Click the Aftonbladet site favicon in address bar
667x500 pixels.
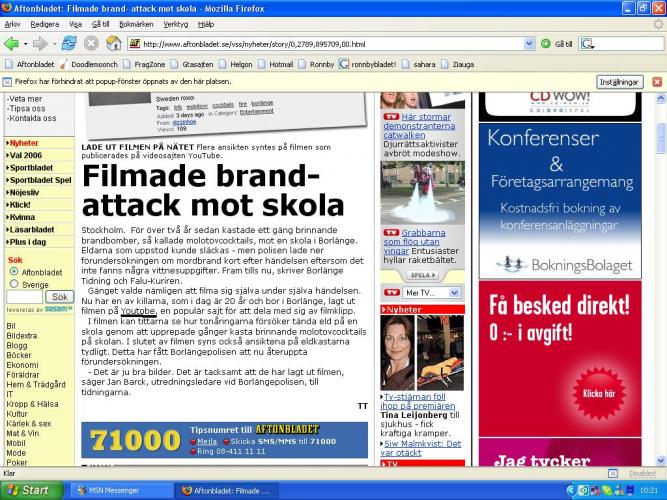(x=135, y=43)
